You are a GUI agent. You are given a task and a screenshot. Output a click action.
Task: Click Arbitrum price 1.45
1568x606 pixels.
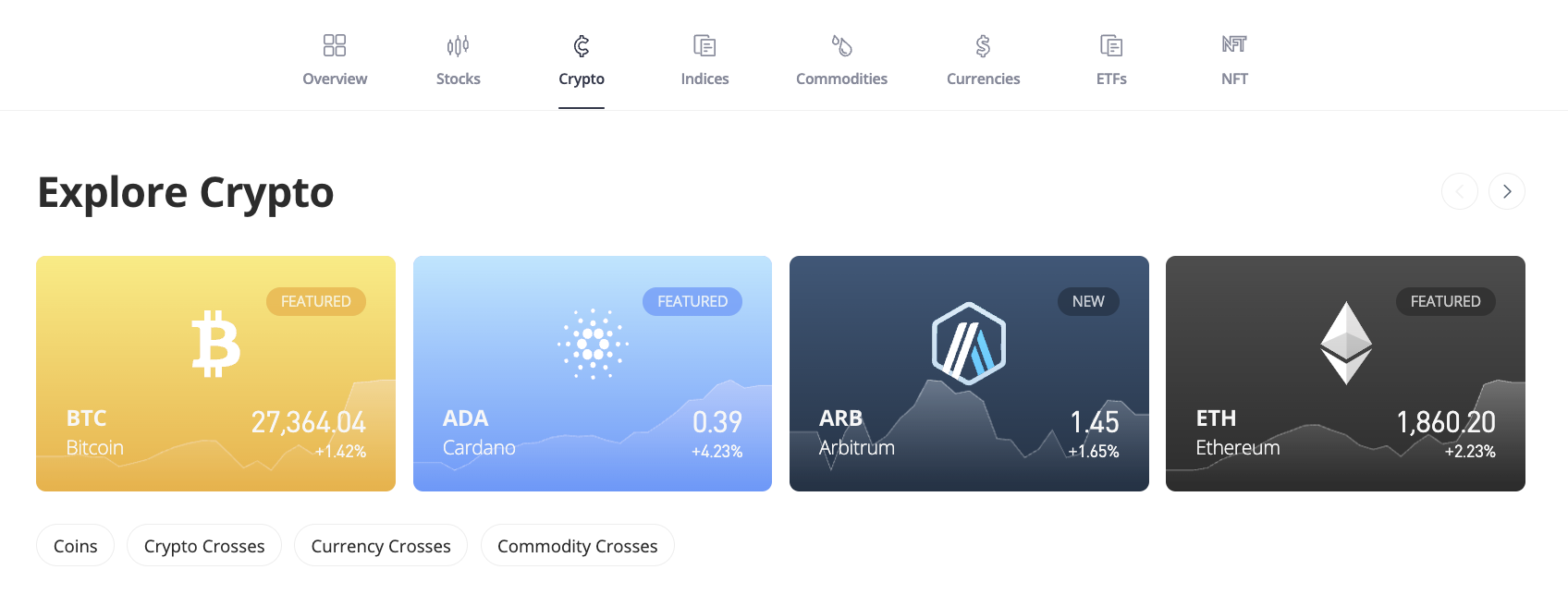pos(1095,422)
